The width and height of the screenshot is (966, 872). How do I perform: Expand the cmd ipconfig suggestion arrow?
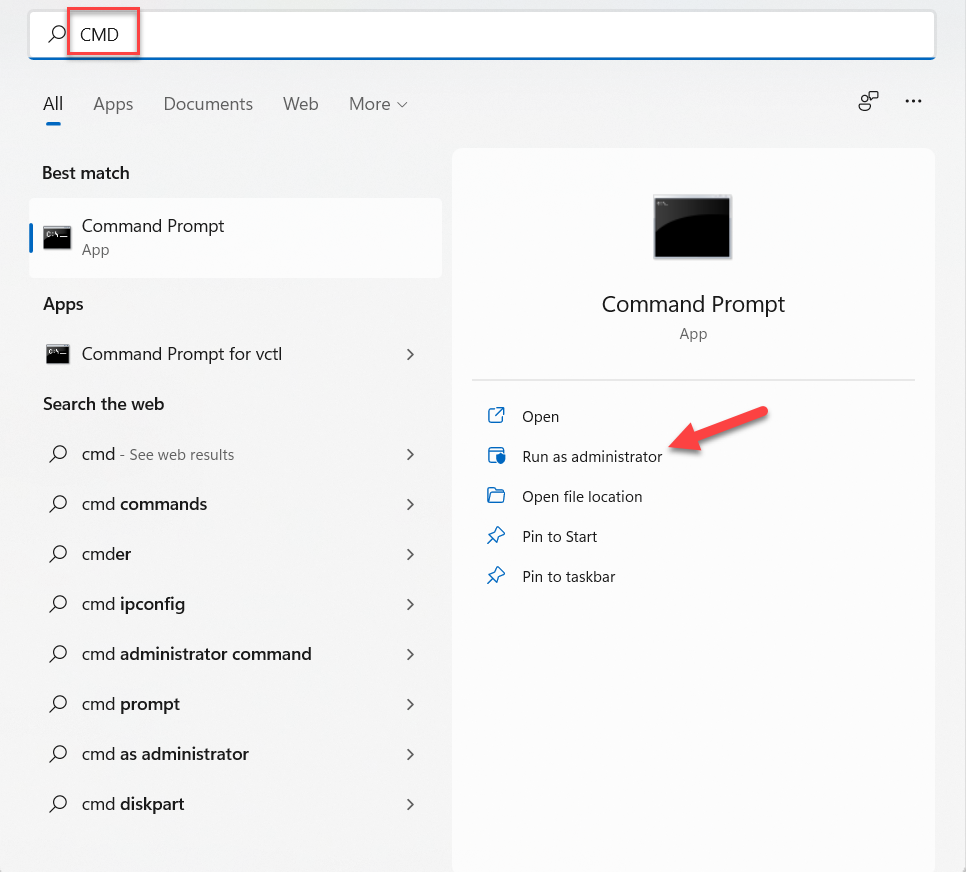410,604
